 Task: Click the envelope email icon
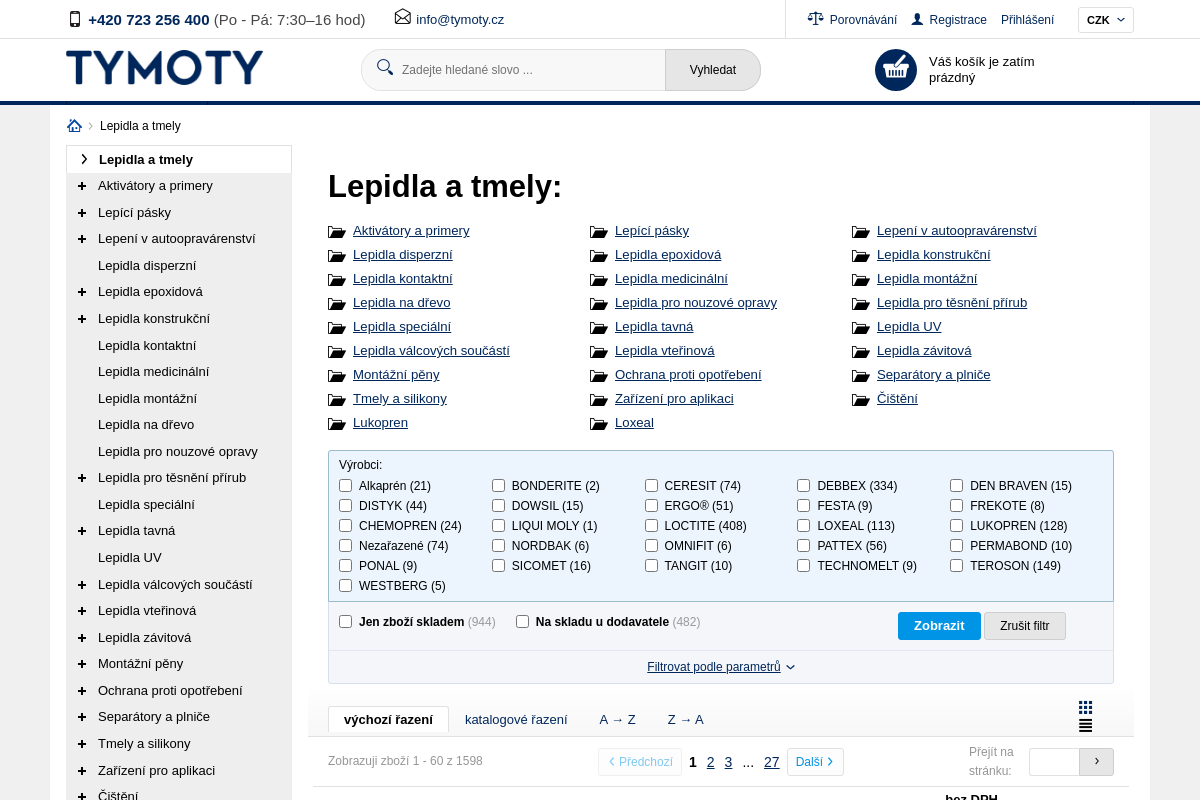tap(403, 17)
